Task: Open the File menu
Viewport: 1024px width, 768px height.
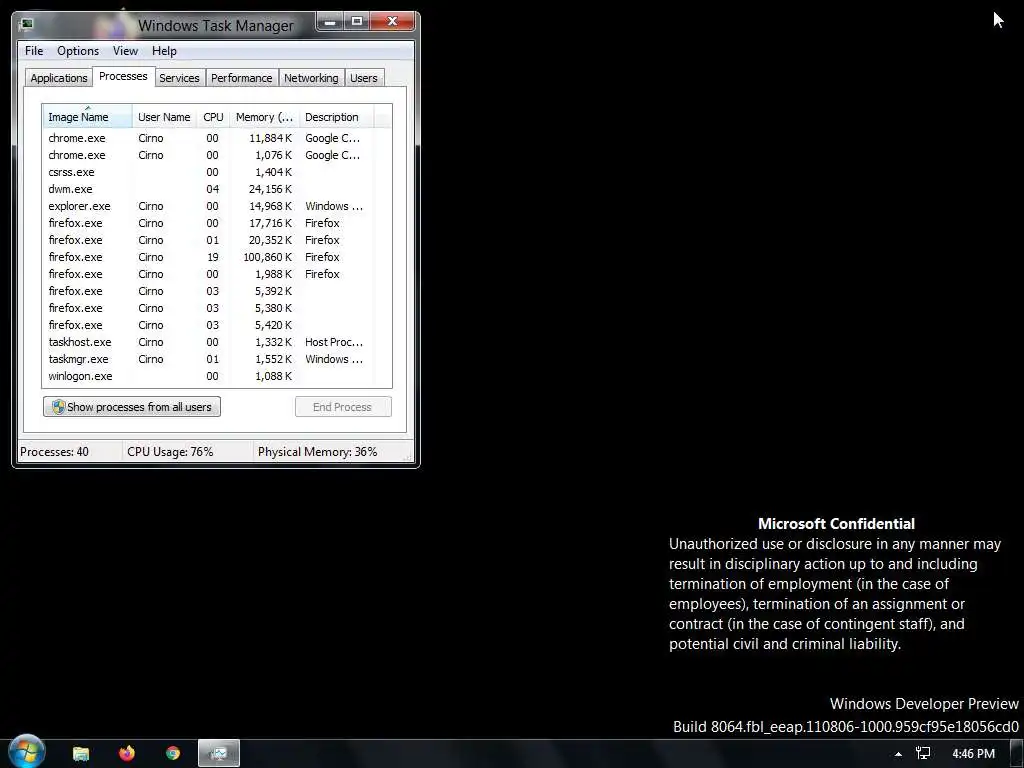Action: 34,51
